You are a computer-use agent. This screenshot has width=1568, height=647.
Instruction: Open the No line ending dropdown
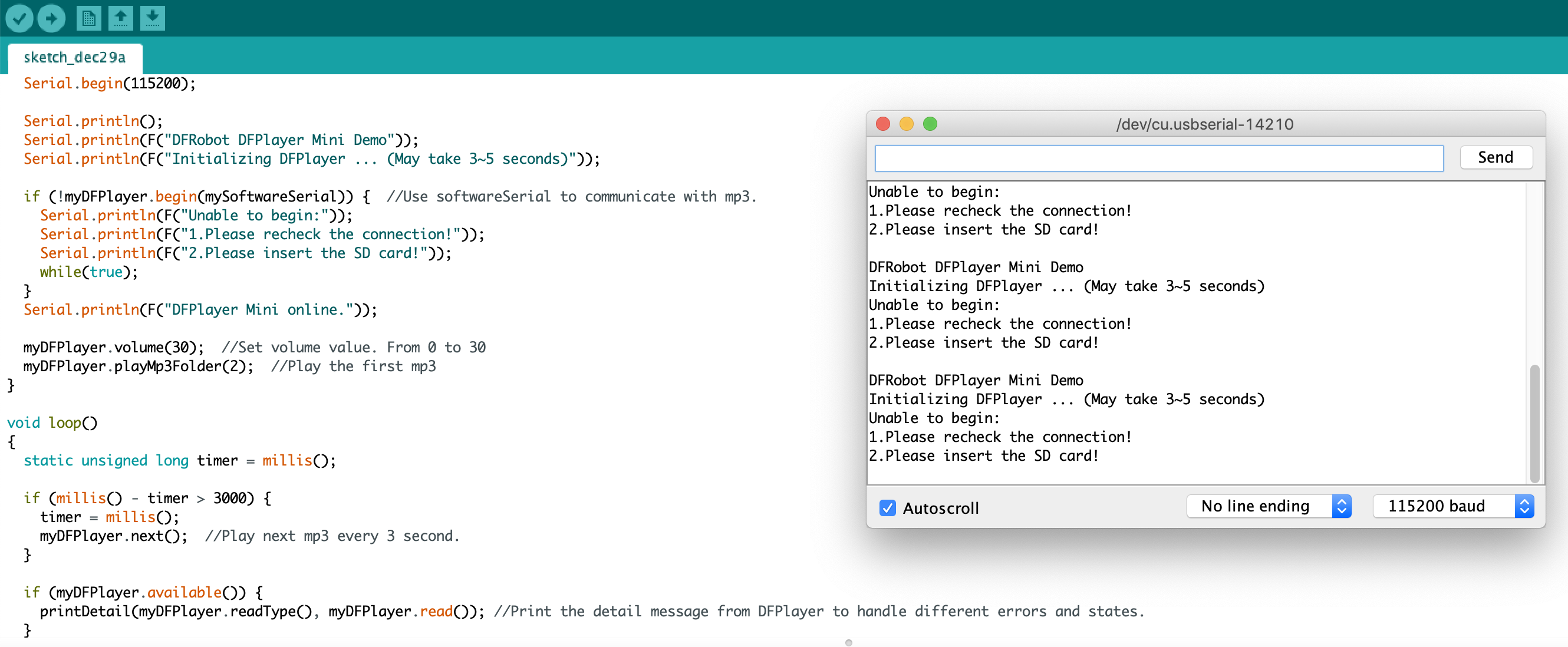pyautogui.click(x=1255, y=506)
